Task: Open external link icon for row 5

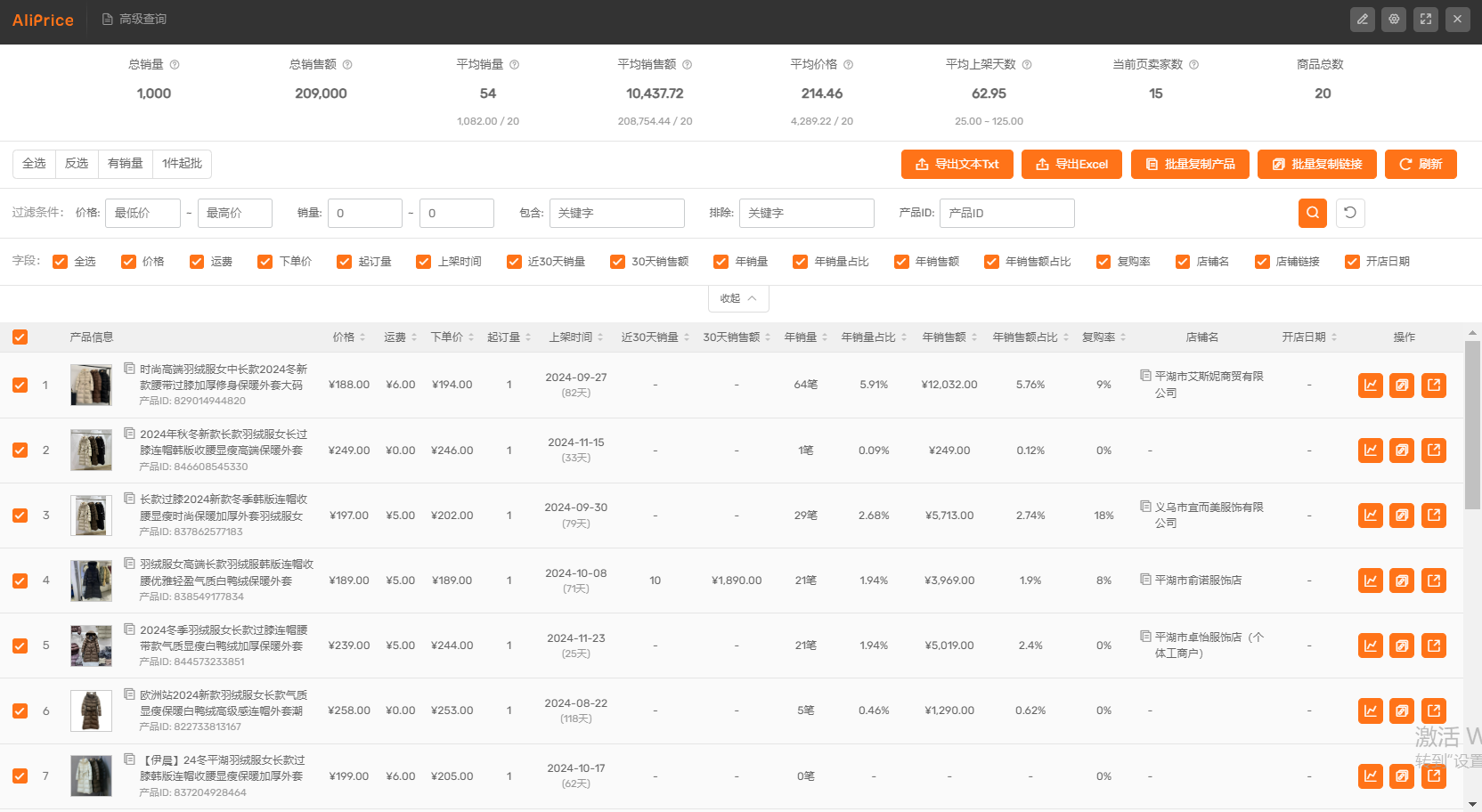Action: coord(1434,646)
